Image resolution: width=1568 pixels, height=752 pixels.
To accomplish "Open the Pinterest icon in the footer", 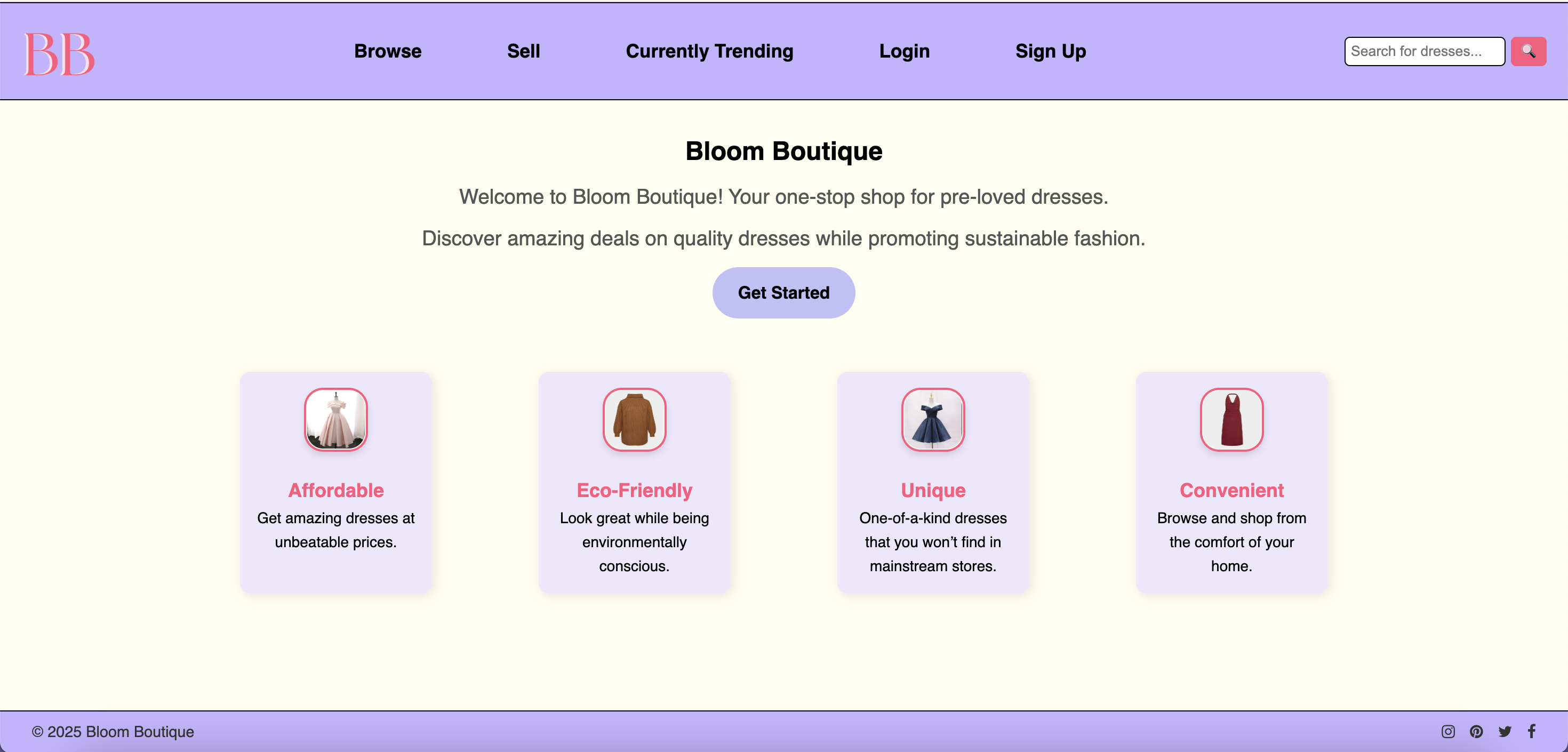I will [1476, 731].
